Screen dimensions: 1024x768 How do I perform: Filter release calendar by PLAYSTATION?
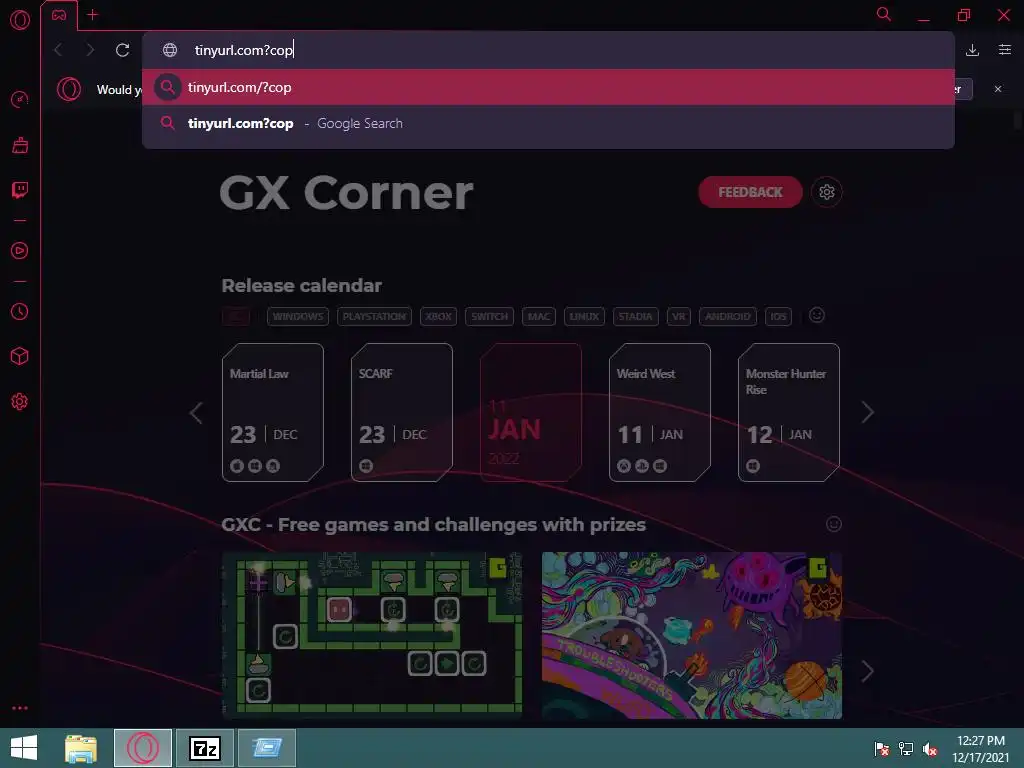click(374, 317)
